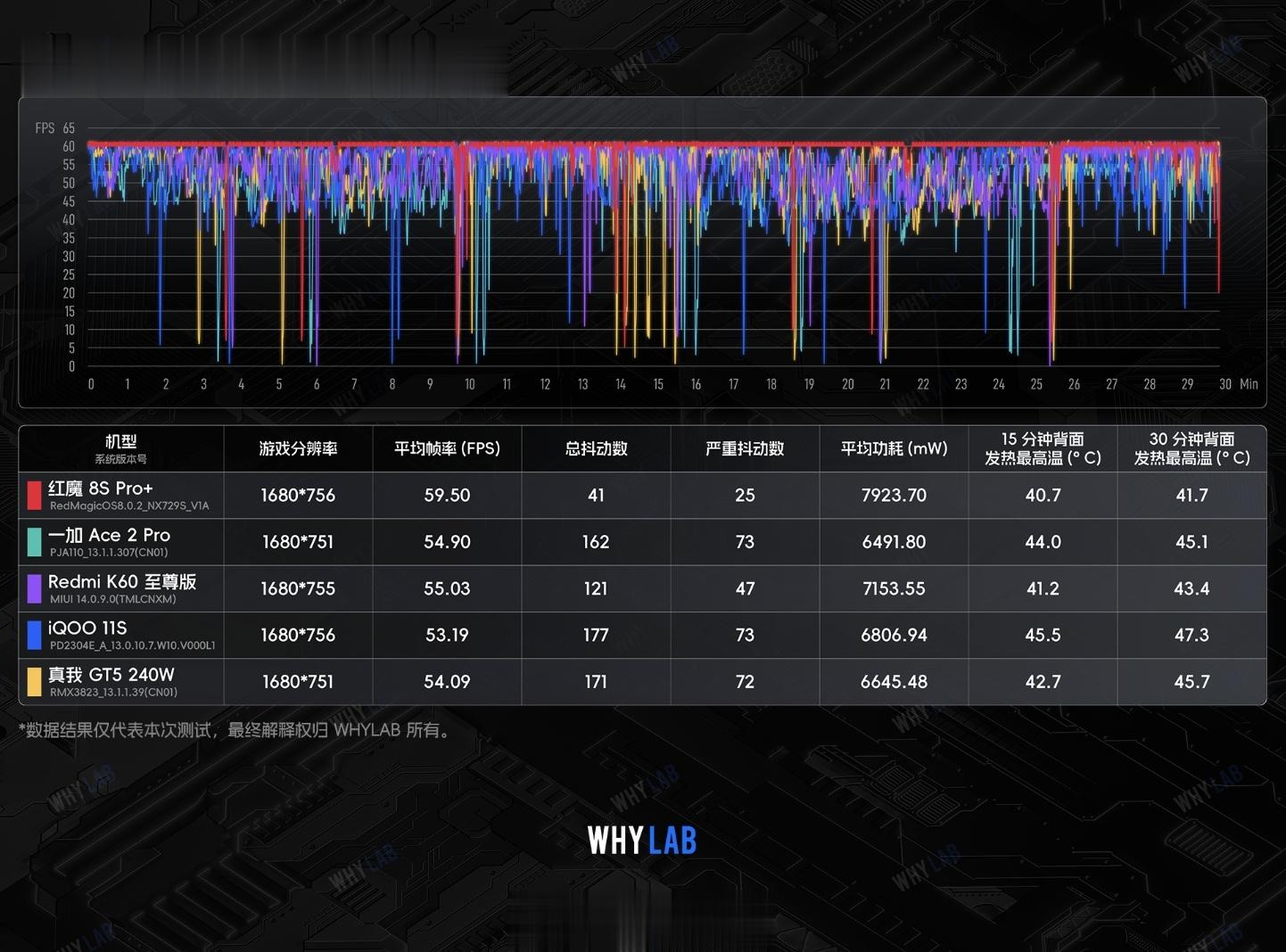Click the 6645.48 average power value
This screenshot has height=952, width=1286.
click(x=894, y=682)
